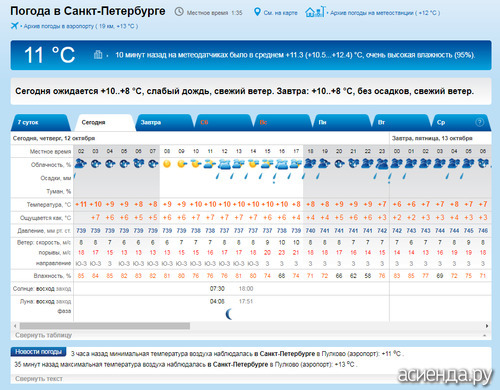Open the Сб forecast tab
Screen dimensions: 500x390
coord(223,122)
